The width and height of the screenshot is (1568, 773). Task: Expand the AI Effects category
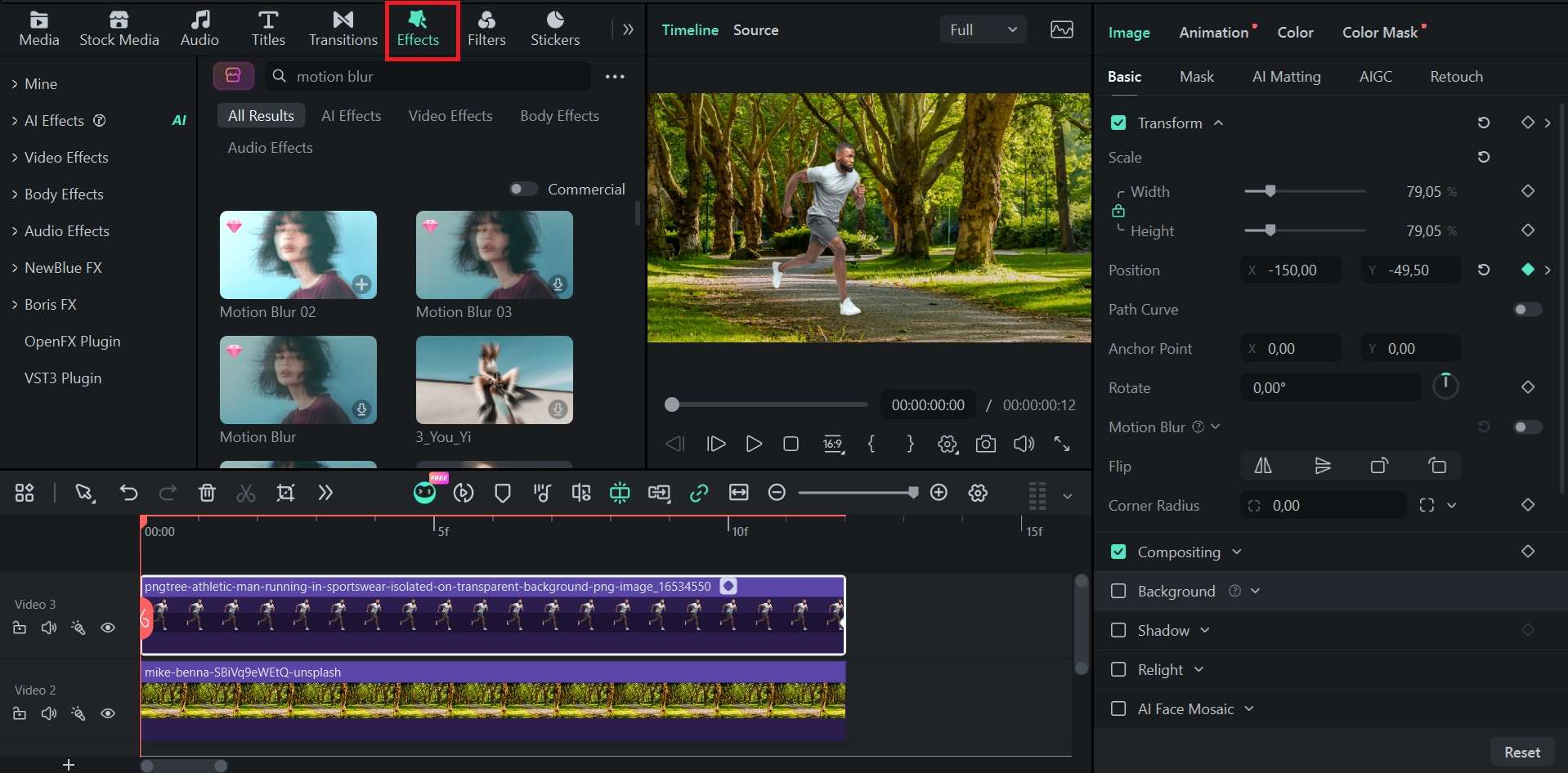coord(15,120)
